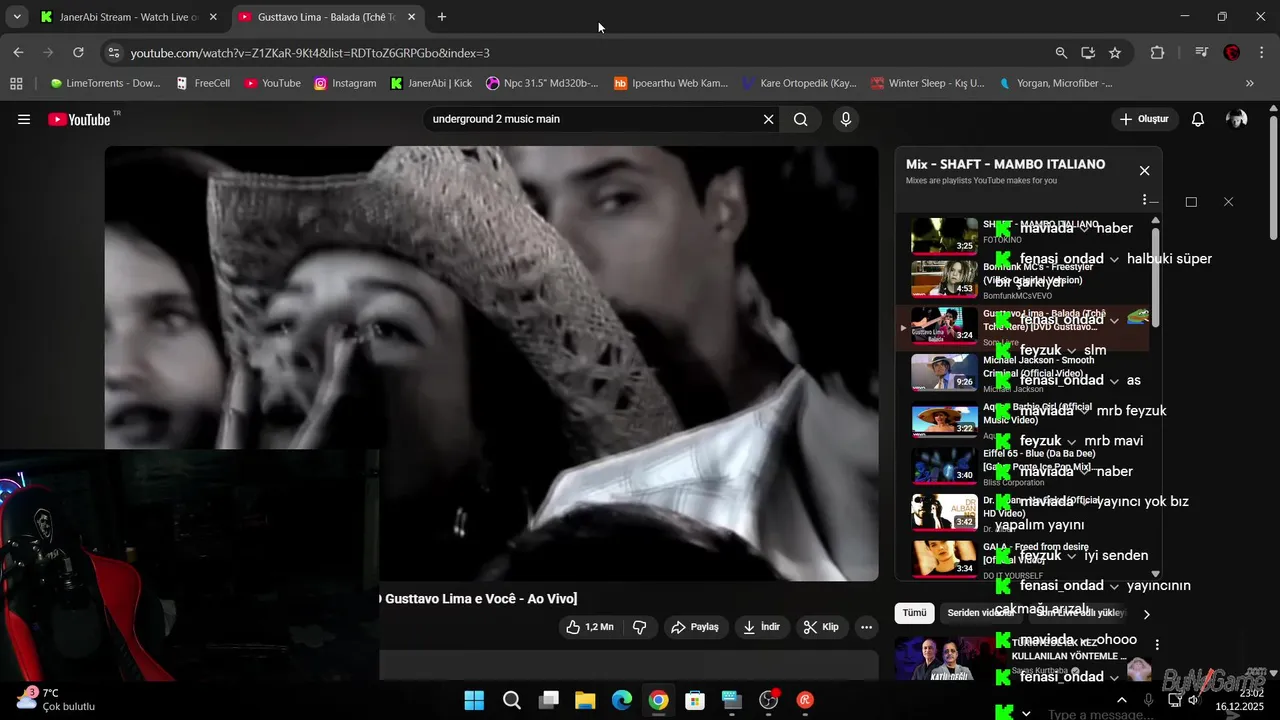Go back to previous page
The image size is (1280, 720).
pyautogui.click(x=18, y=53)
